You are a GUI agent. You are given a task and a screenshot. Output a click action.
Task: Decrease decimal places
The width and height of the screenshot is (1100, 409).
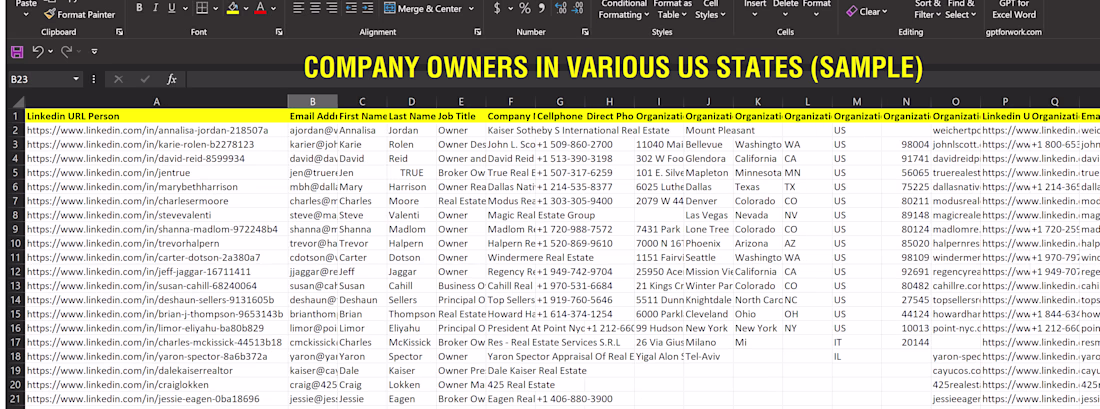pyautogui.click(x=578, y=8)
